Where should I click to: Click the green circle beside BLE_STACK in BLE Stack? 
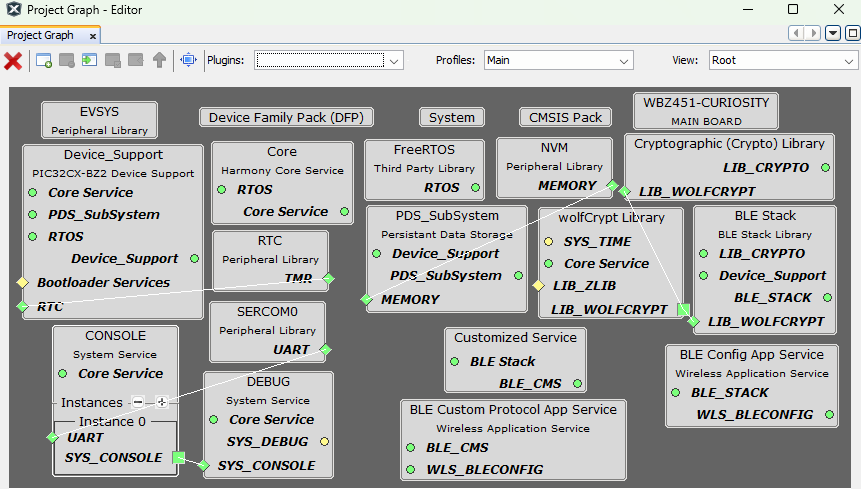(x=828, y=297)
